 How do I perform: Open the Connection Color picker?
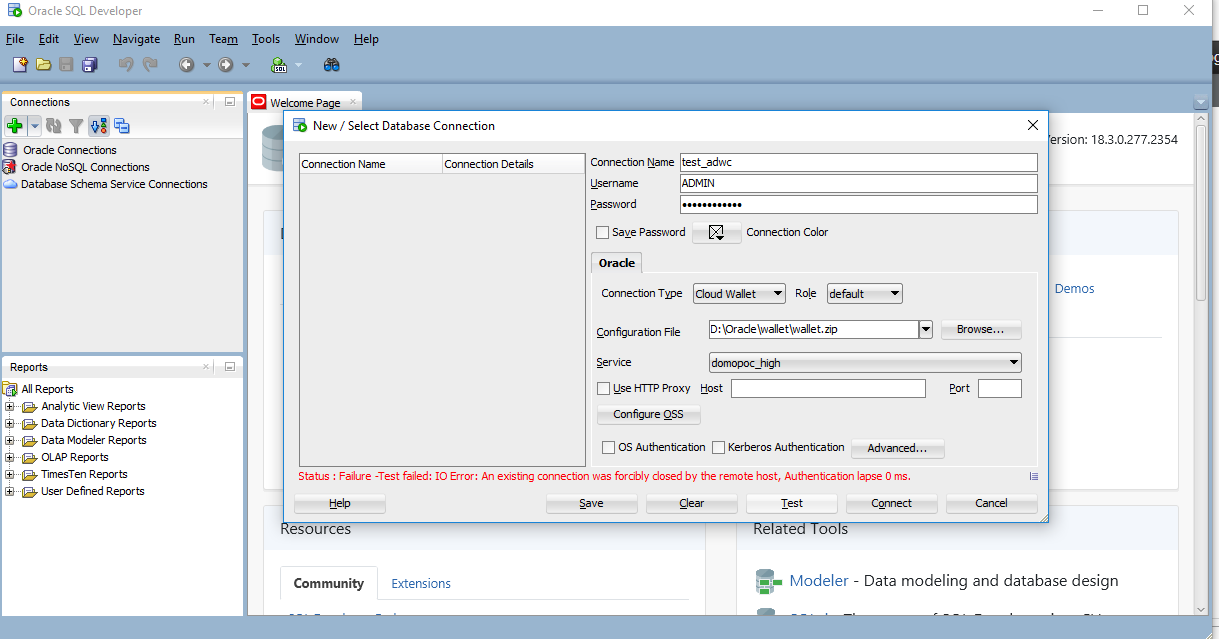point(717,232)
